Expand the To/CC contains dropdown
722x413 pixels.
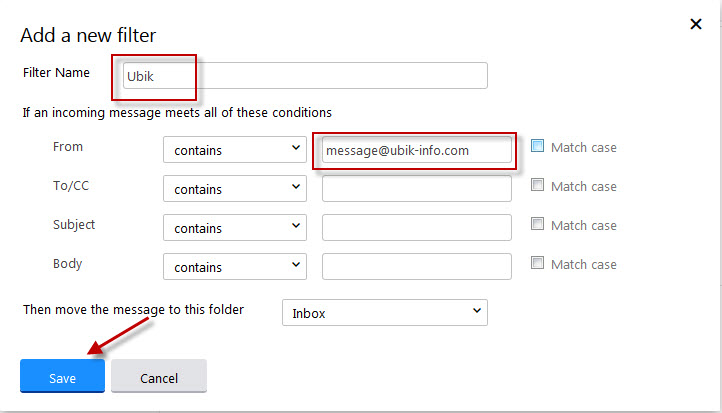pyautogui.click(x=234, y=188)
